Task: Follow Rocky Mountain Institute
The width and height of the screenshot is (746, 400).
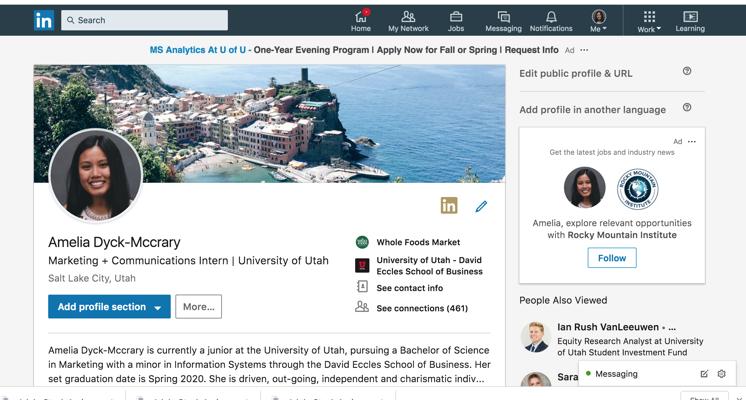Action: [611, 258]
